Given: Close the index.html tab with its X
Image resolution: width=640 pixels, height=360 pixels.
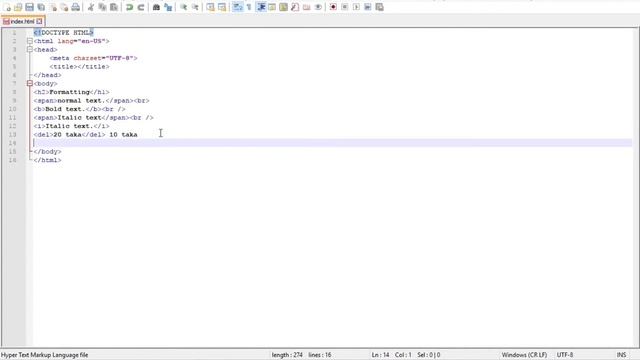Looking at the screenshot, I should click(x=39, y=21).
